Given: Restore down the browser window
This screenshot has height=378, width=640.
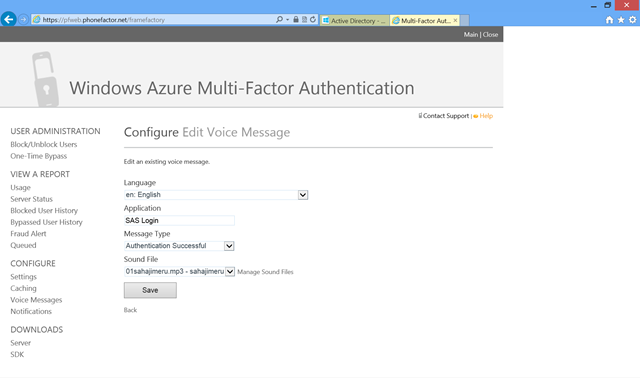Looking at the screenshot, I should pos(608,5).
